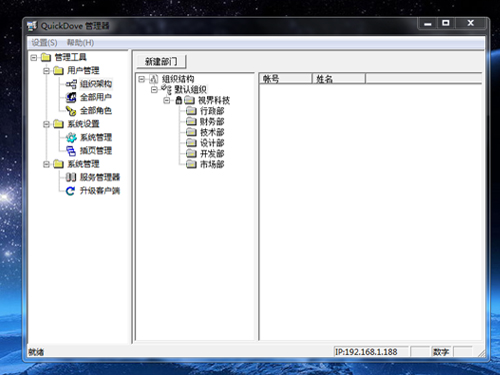Maximize the QuickDove window
500x375 pixels.
pyautogui.click(x=446, y=23)
